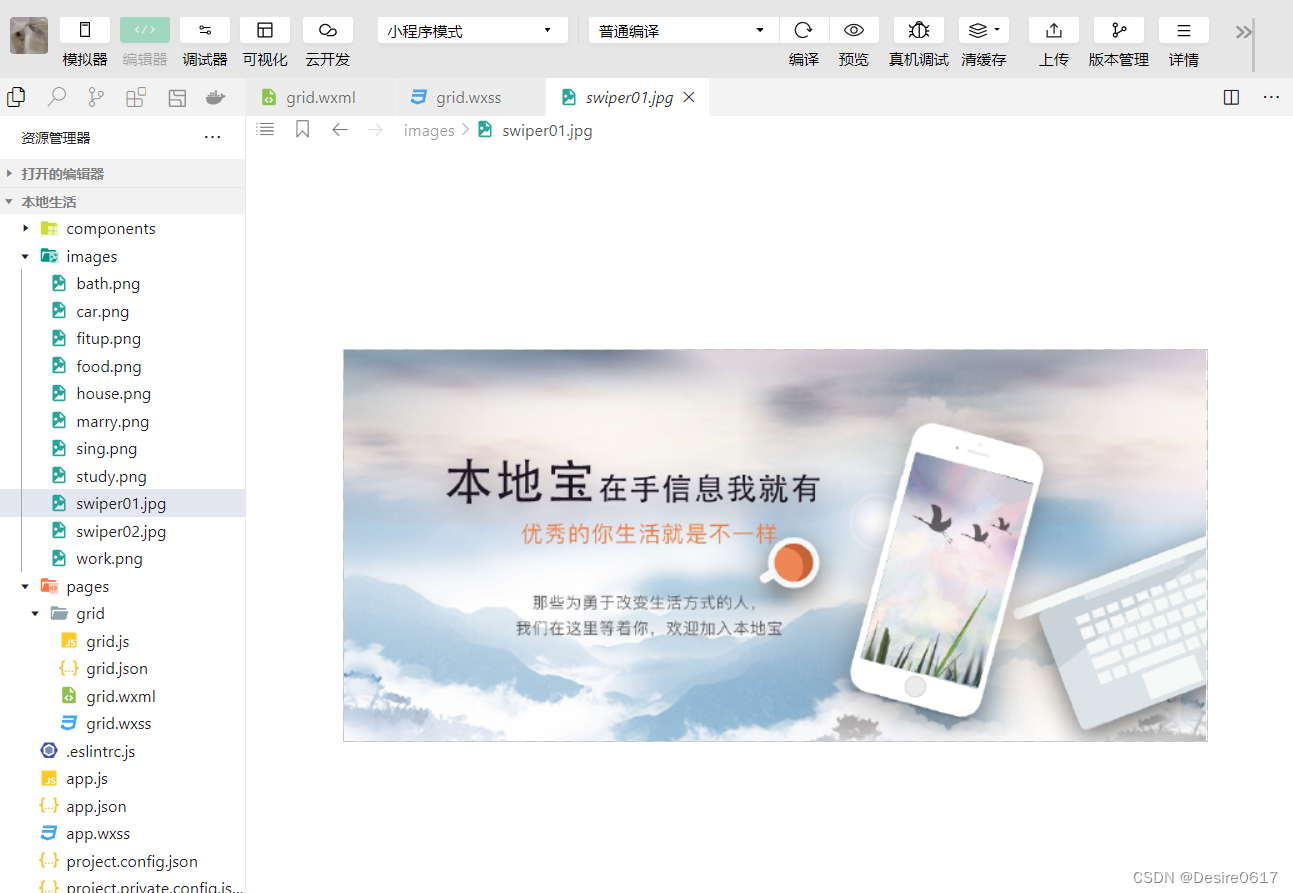Open .eslintrc.js in file tree
1293x893 pixels.
(122, 751)
